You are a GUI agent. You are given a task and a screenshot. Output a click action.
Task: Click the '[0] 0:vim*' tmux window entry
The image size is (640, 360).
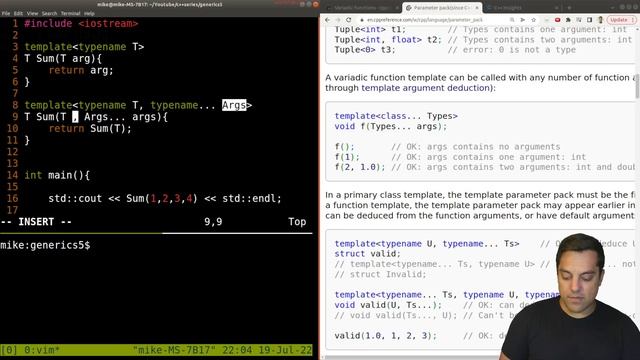click(x=30, y=350)
